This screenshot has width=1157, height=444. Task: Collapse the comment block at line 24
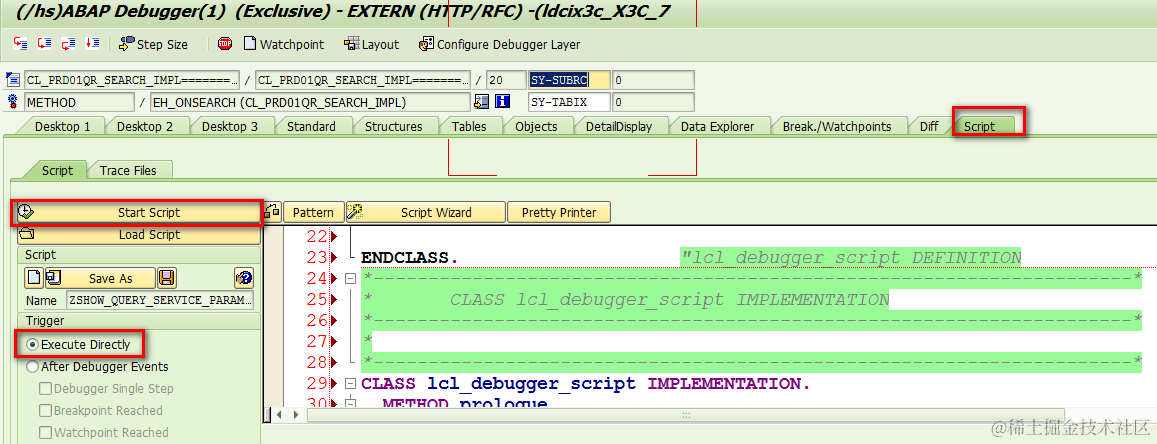click(350, 279)
